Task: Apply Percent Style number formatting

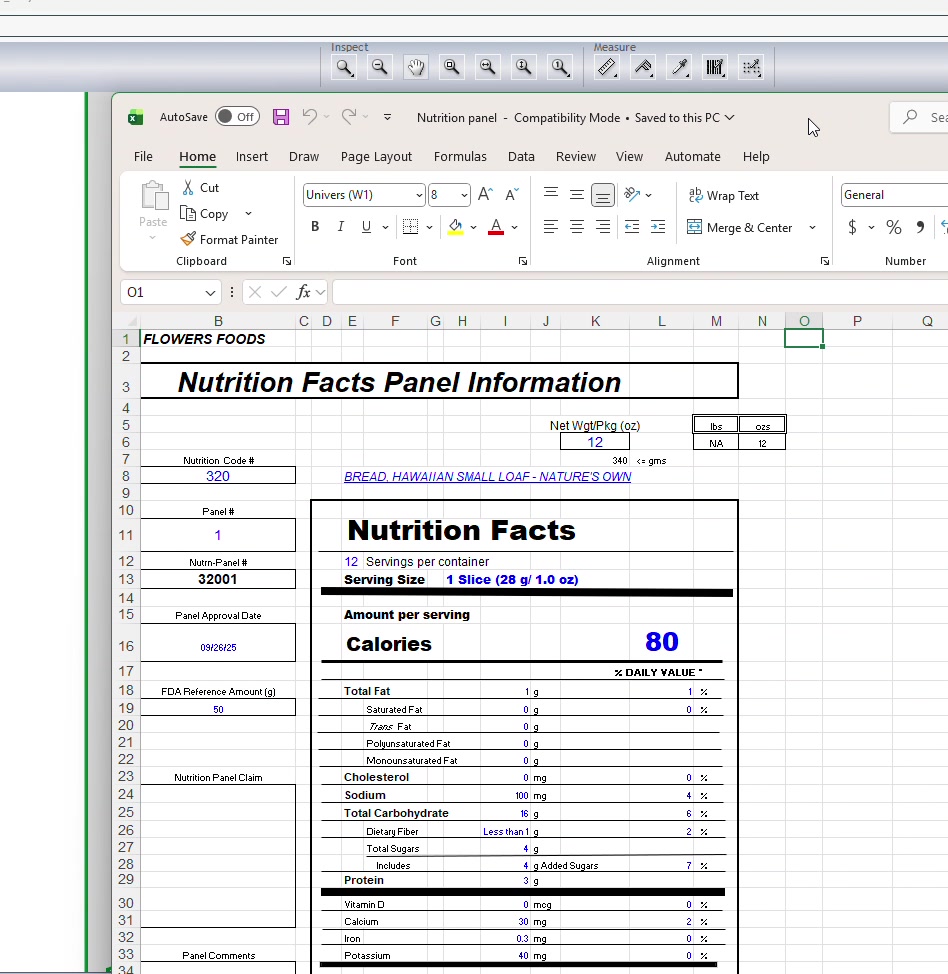Action: click(893, 227)
